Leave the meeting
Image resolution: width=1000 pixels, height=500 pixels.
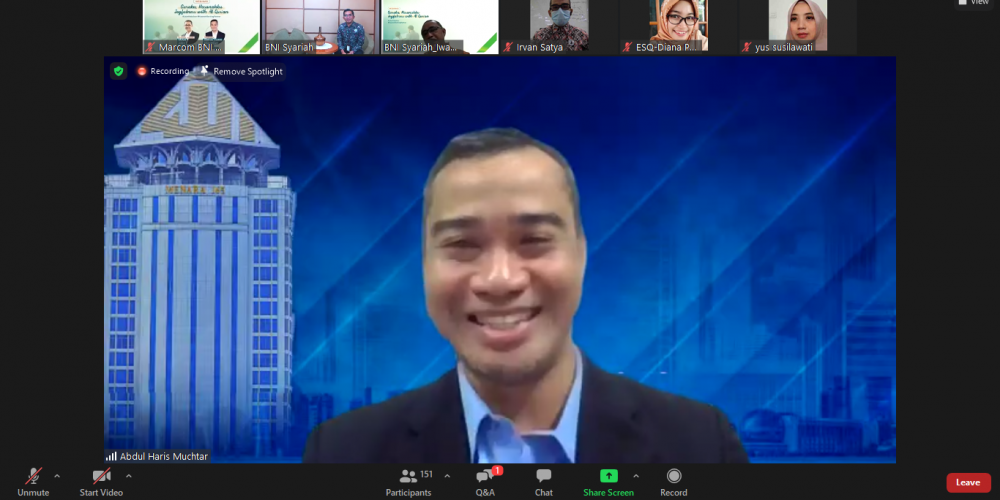click(x=967, y=482)
